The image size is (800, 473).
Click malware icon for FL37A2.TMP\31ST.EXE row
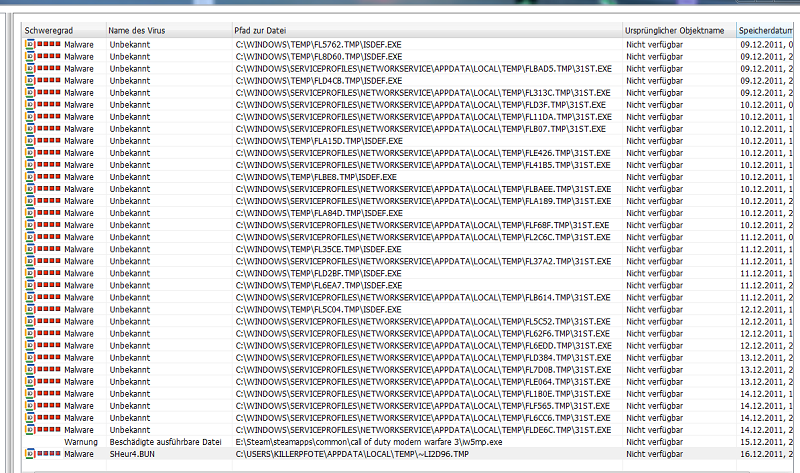(30, 261)
